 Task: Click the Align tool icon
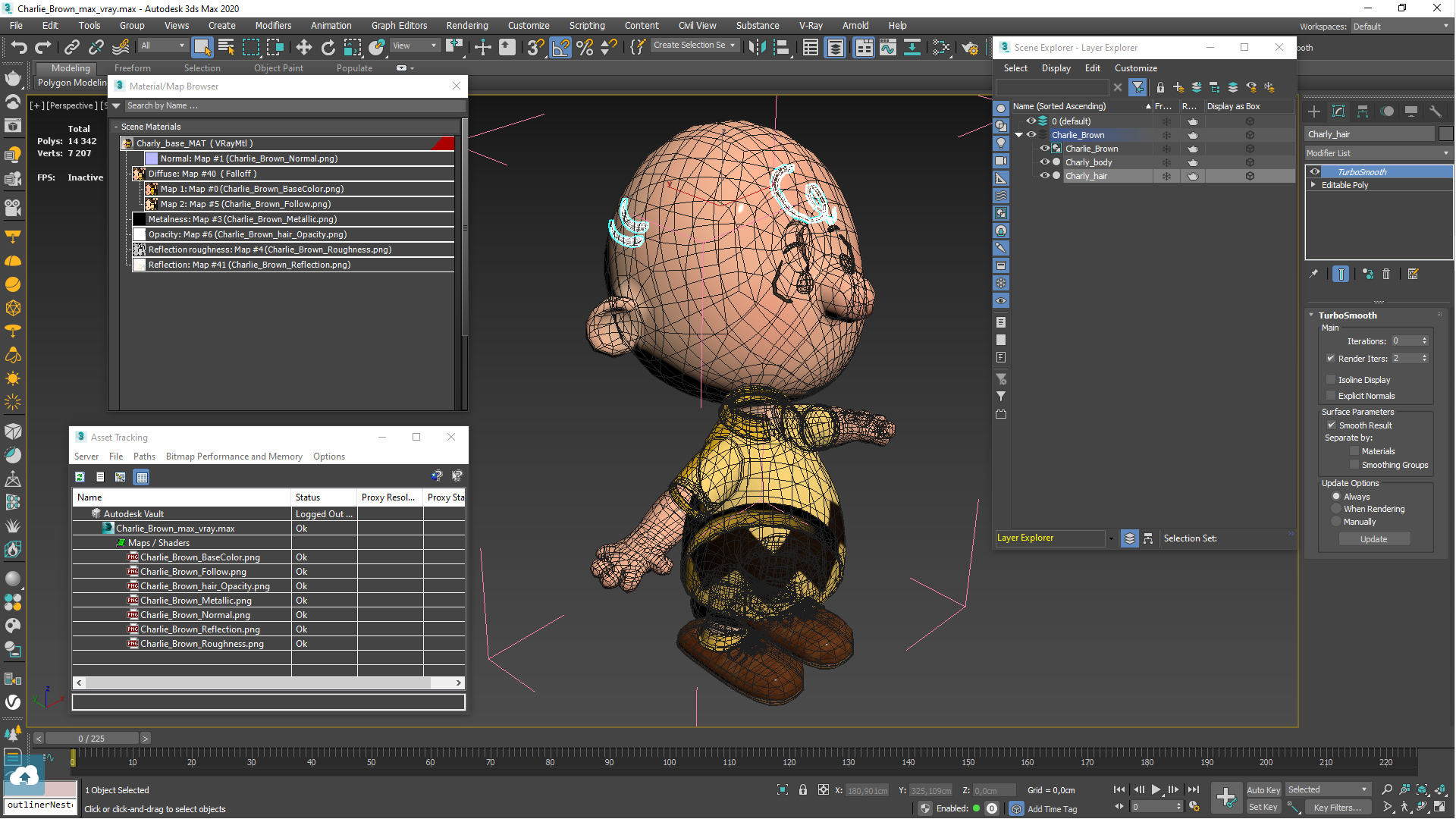pyautogui.click(x=781, y=47)
